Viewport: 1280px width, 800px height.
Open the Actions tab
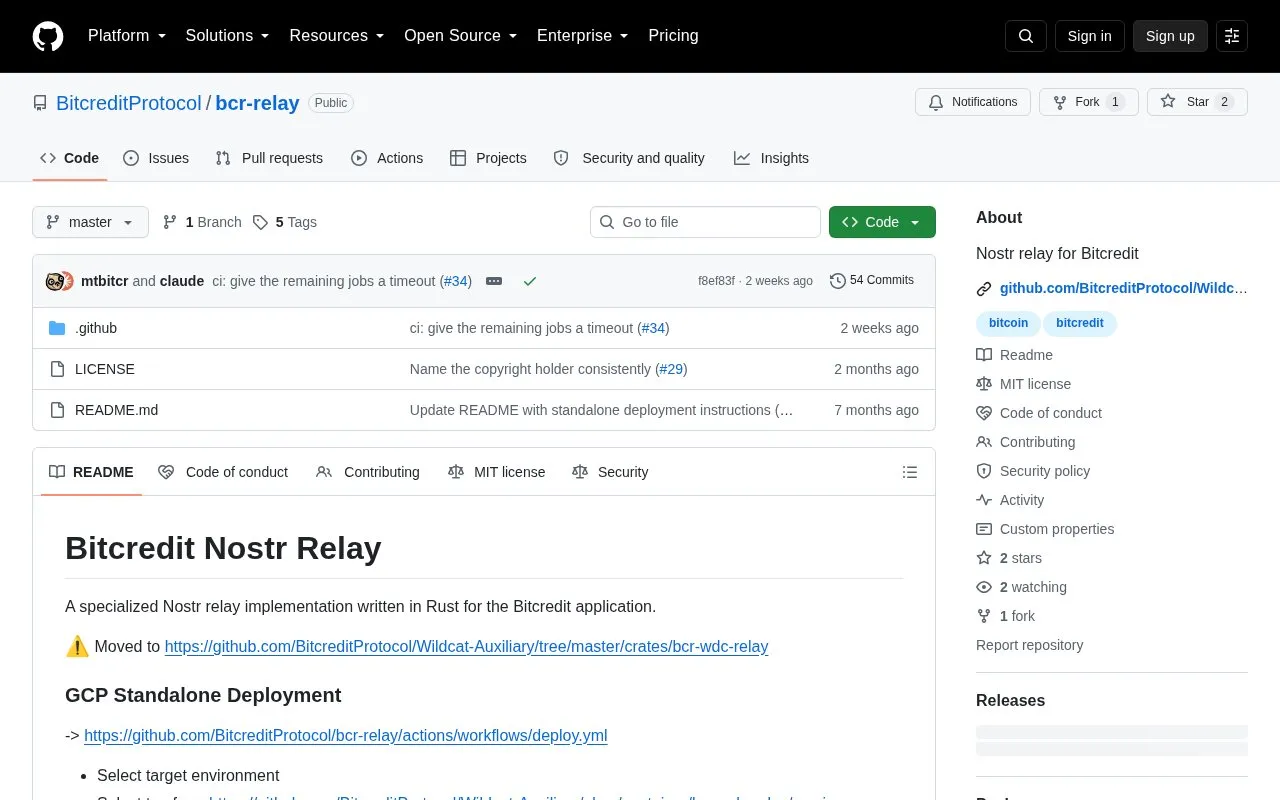point(387,158)
